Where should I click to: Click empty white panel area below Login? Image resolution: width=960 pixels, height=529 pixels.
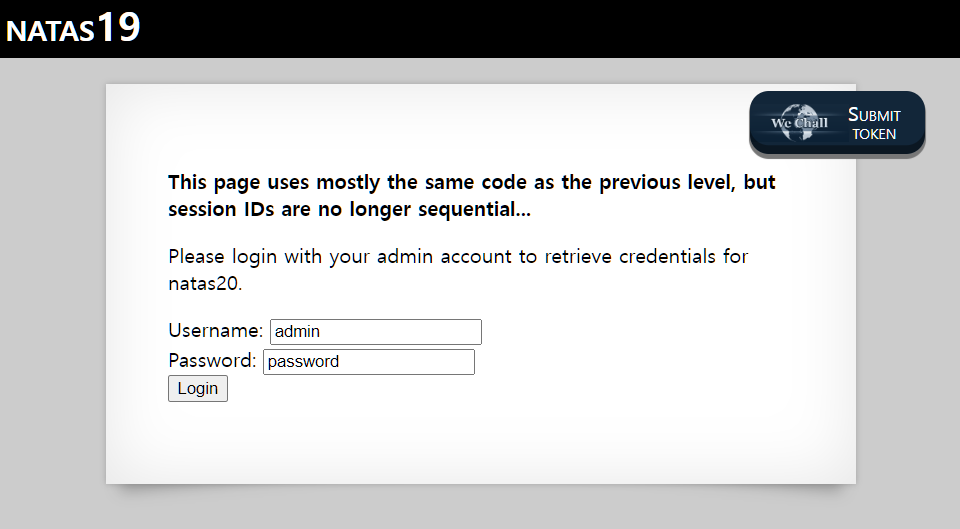(x=480, y=440)
